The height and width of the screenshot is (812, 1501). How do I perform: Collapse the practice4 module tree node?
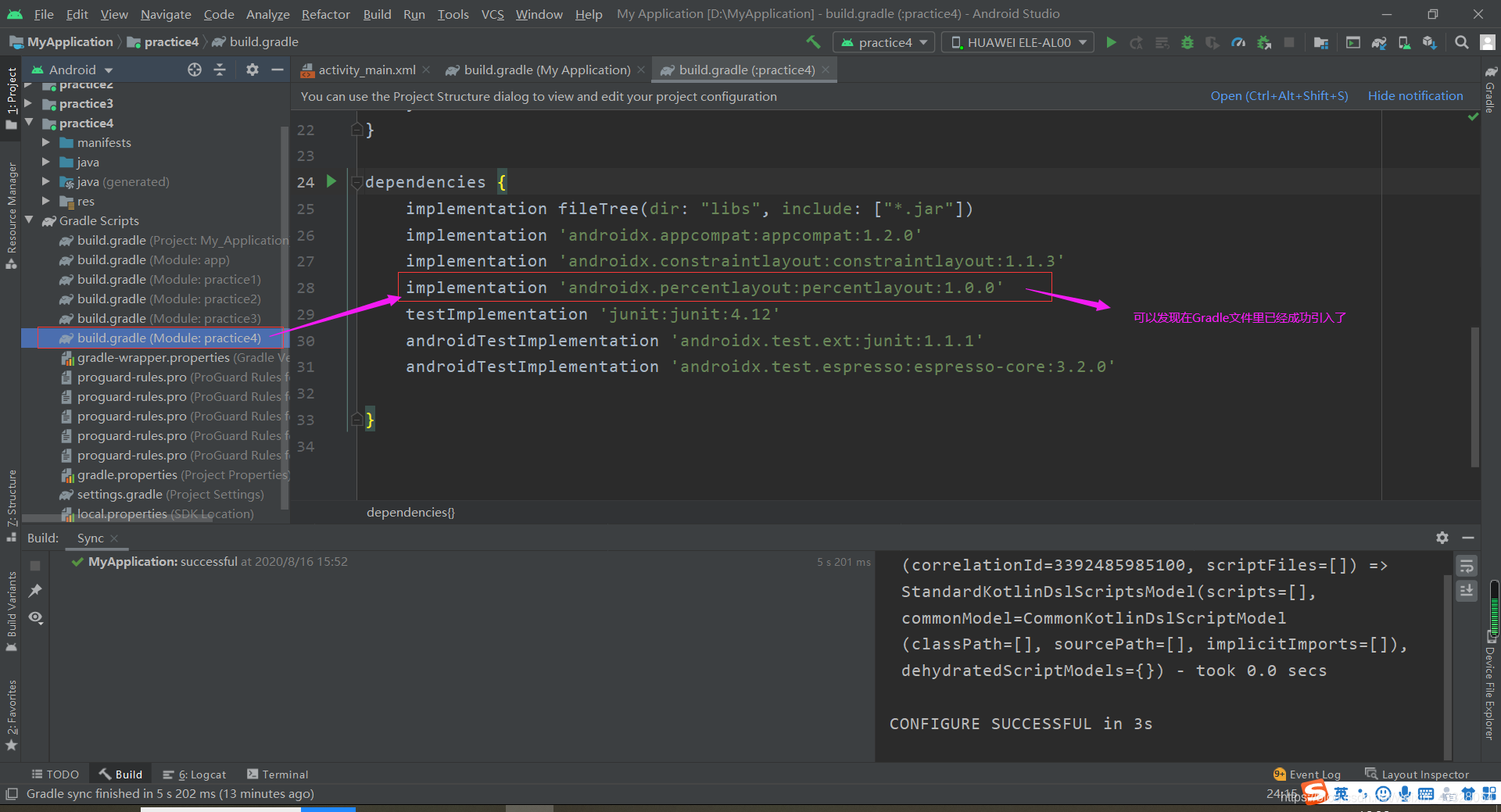[x=30, y=123]
